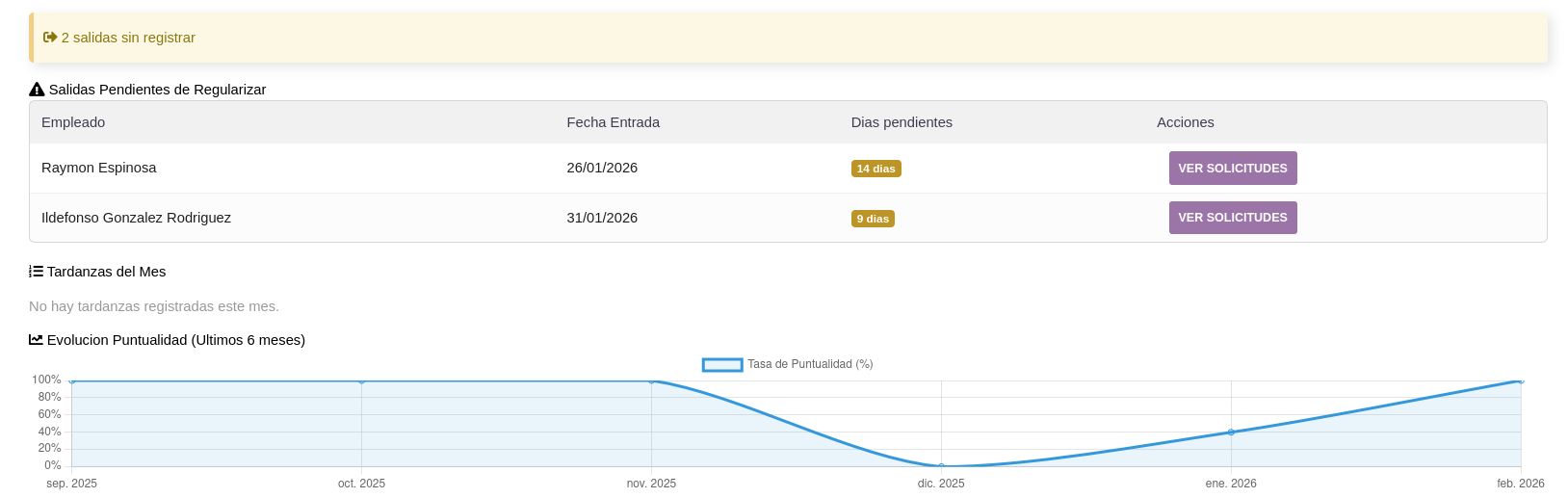
Task: Click the oct. 2025 data point on chart
Action: (x=361, y=381)
